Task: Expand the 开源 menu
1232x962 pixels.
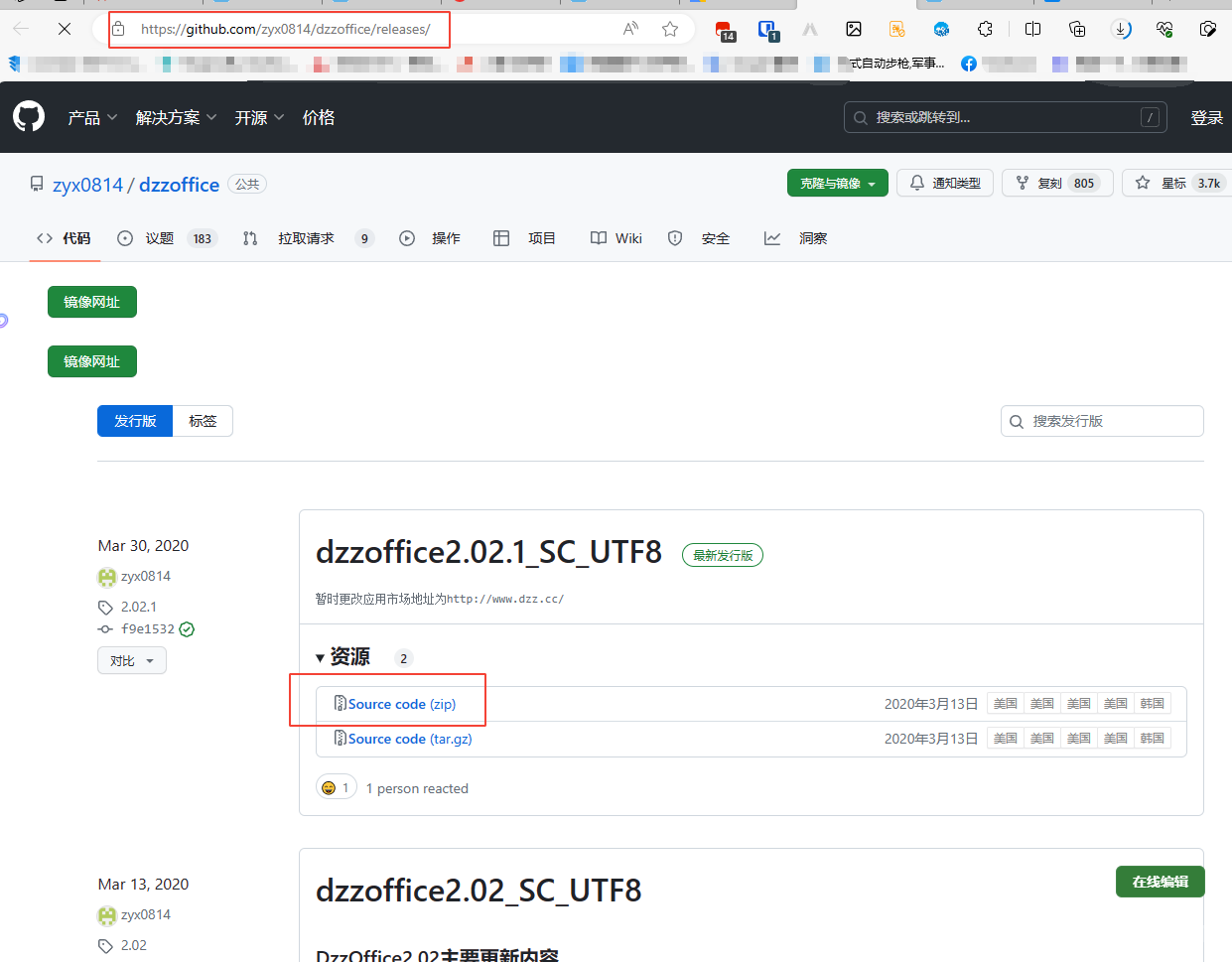Action: click(259, 117)
